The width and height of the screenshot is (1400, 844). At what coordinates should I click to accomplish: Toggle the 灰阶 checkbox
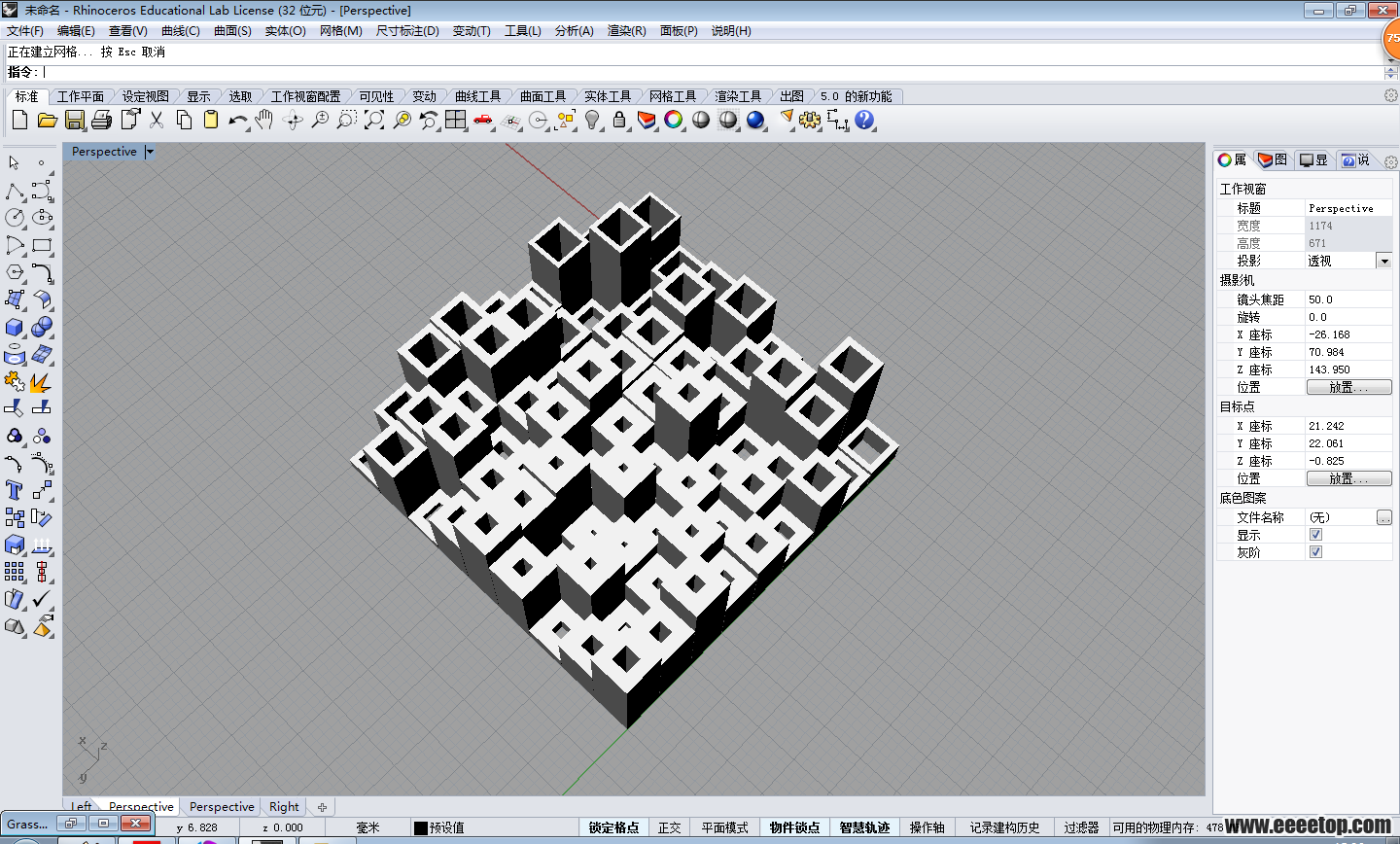(x=1315, y=552)
